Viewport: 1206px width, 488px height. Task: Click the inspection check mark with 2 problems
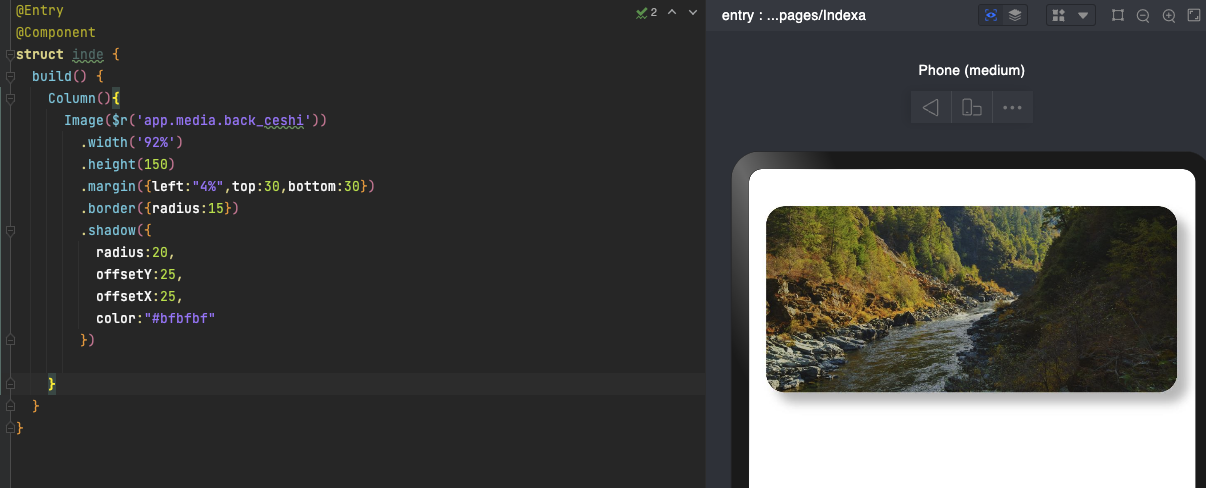646,12
